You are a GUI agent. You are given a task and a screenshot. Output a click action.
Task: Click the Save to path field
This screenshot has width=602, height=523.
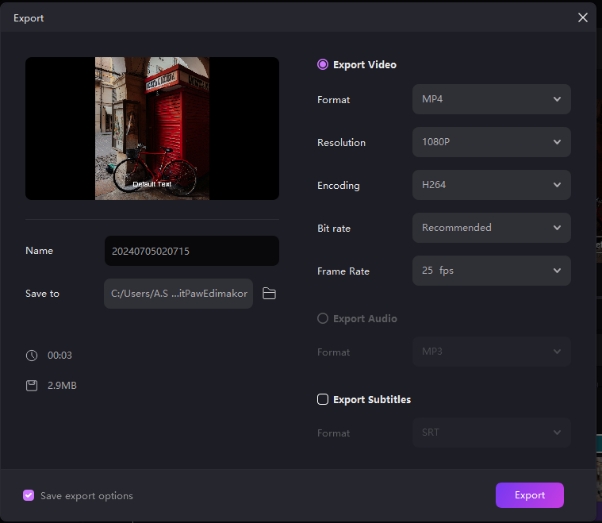click(178, 293)
